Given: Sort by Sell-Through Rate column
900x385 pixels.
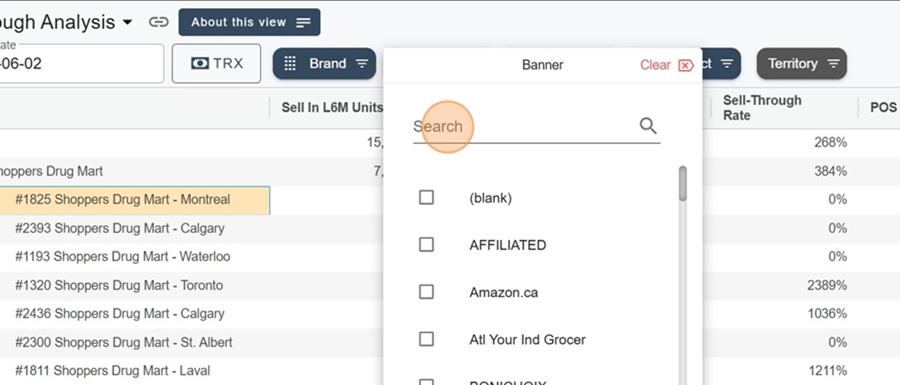Looking at the screenshot, I should [x=762, y=108].
